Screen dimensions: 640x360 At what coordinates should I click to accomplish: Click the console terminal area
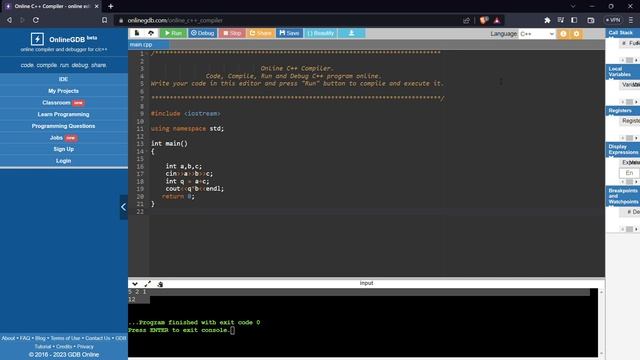click(363, 322)
